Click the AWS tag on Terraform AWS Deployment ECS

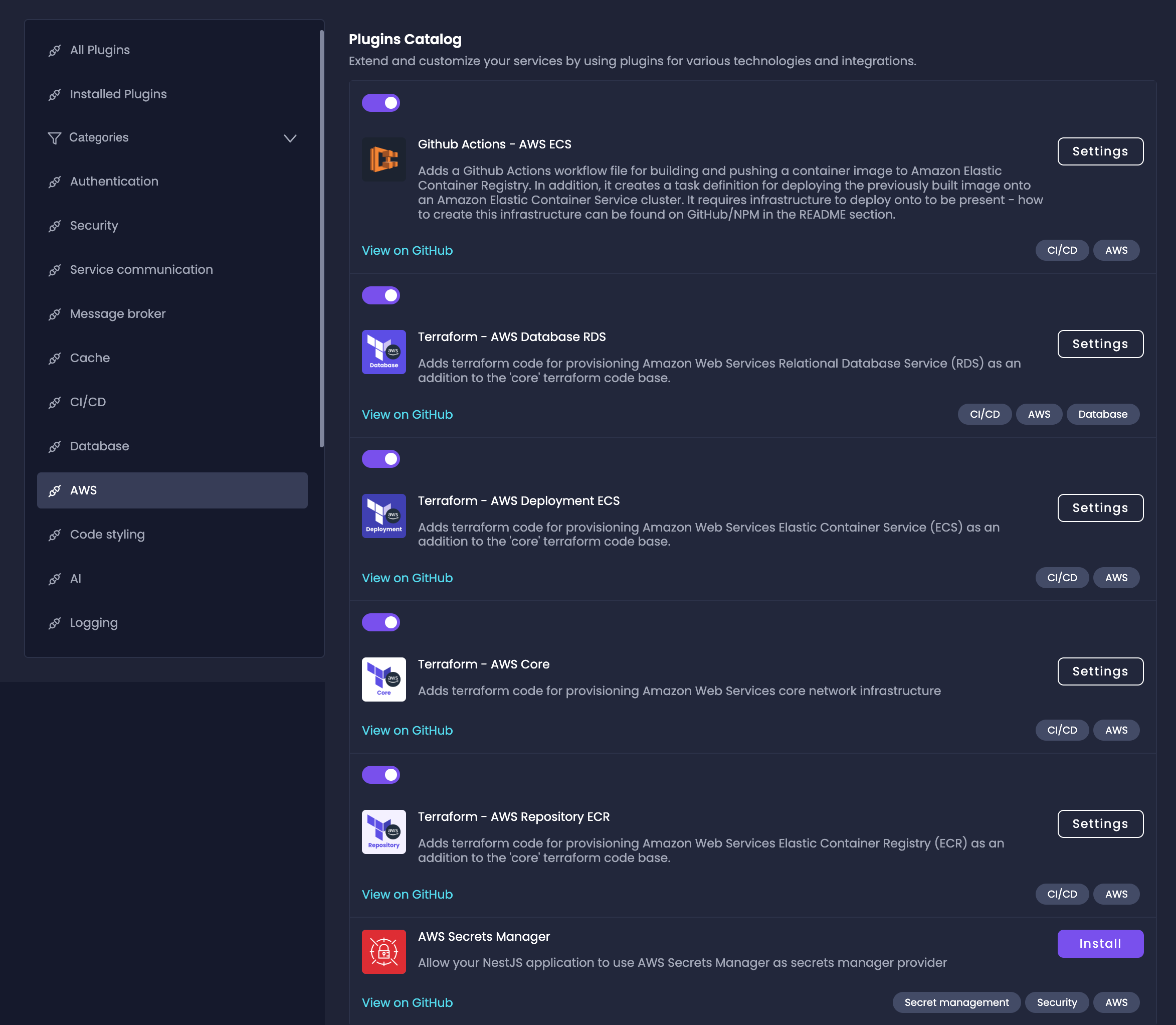[x=1116, y=577]
